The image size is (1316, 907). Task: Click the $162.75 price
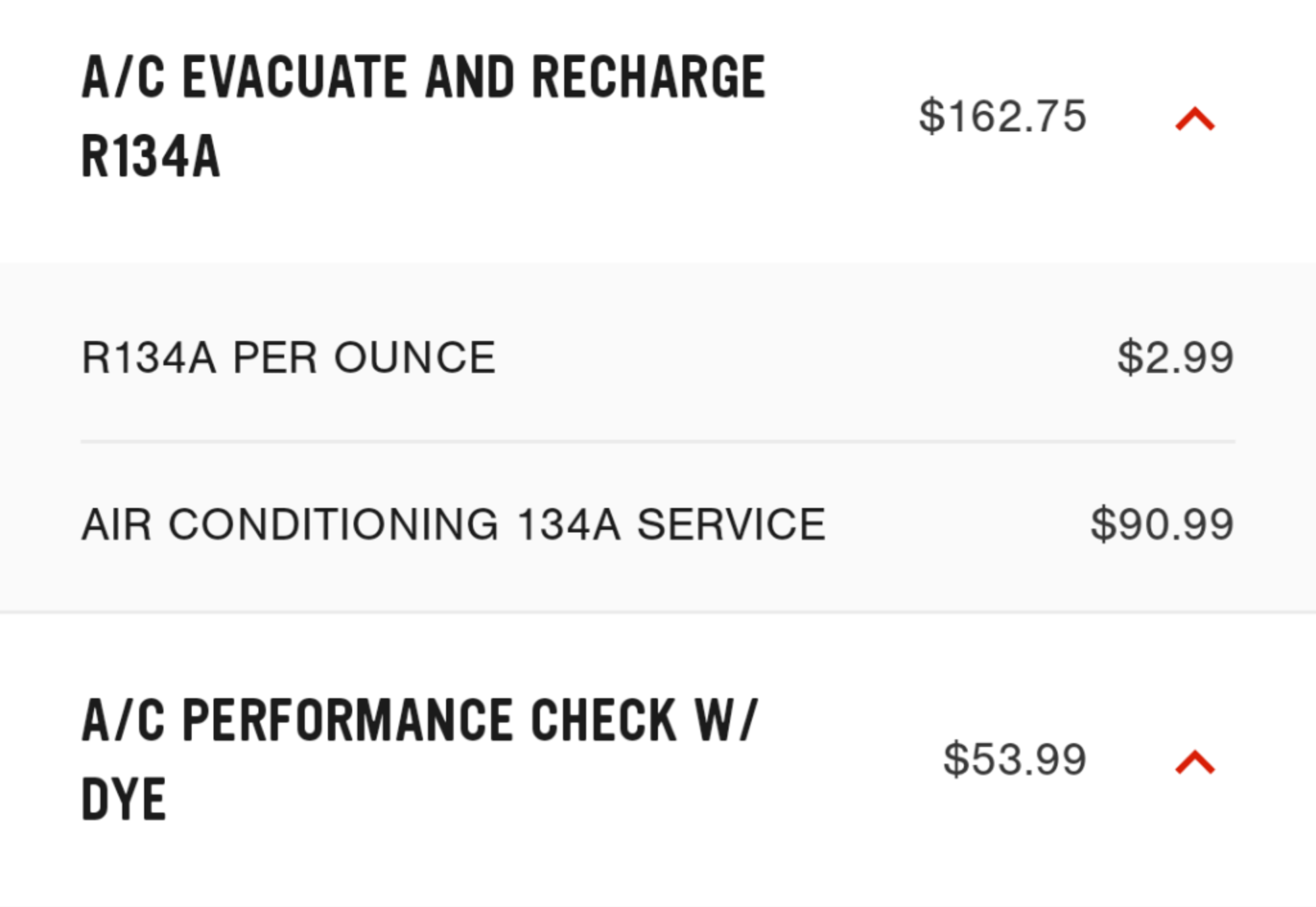(x=1002, y=116)
